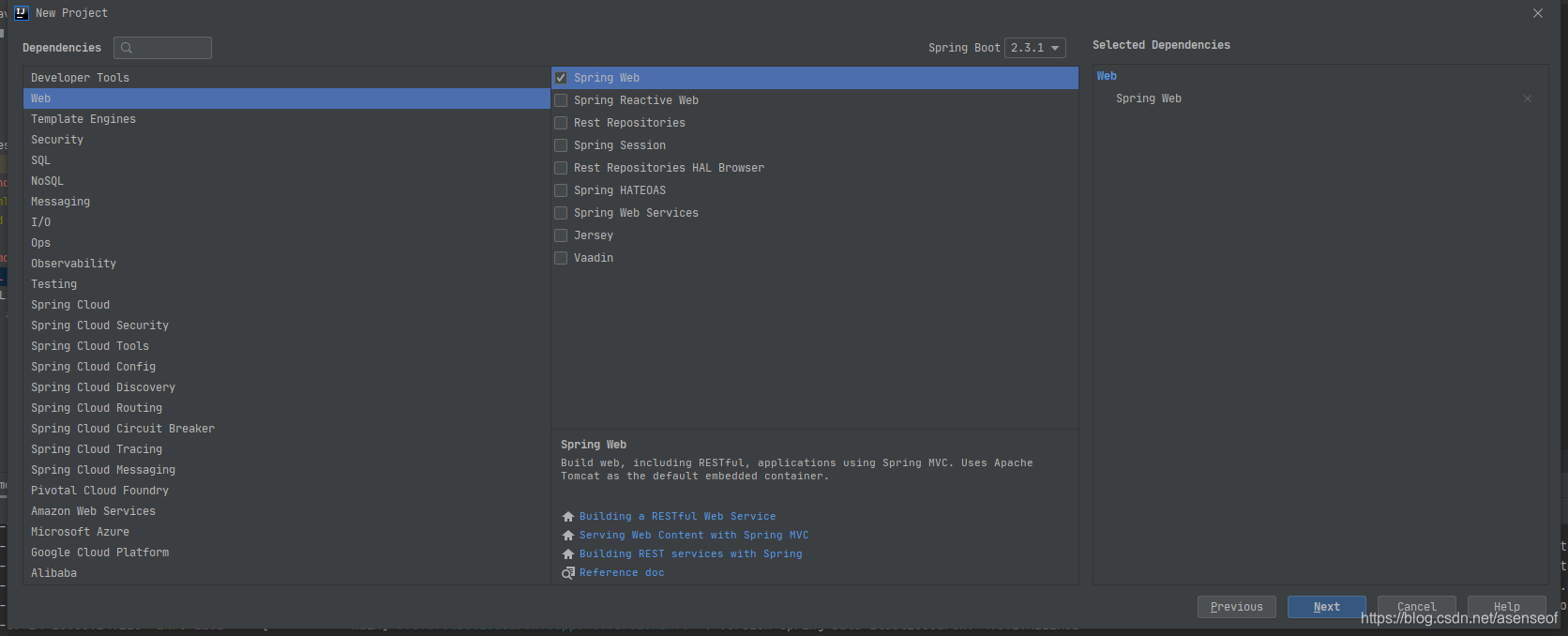Check the Spring HATEOAS checkbox
This screenshot has height=636, width=1568.
pyautogui.click(x=561, y=190)
